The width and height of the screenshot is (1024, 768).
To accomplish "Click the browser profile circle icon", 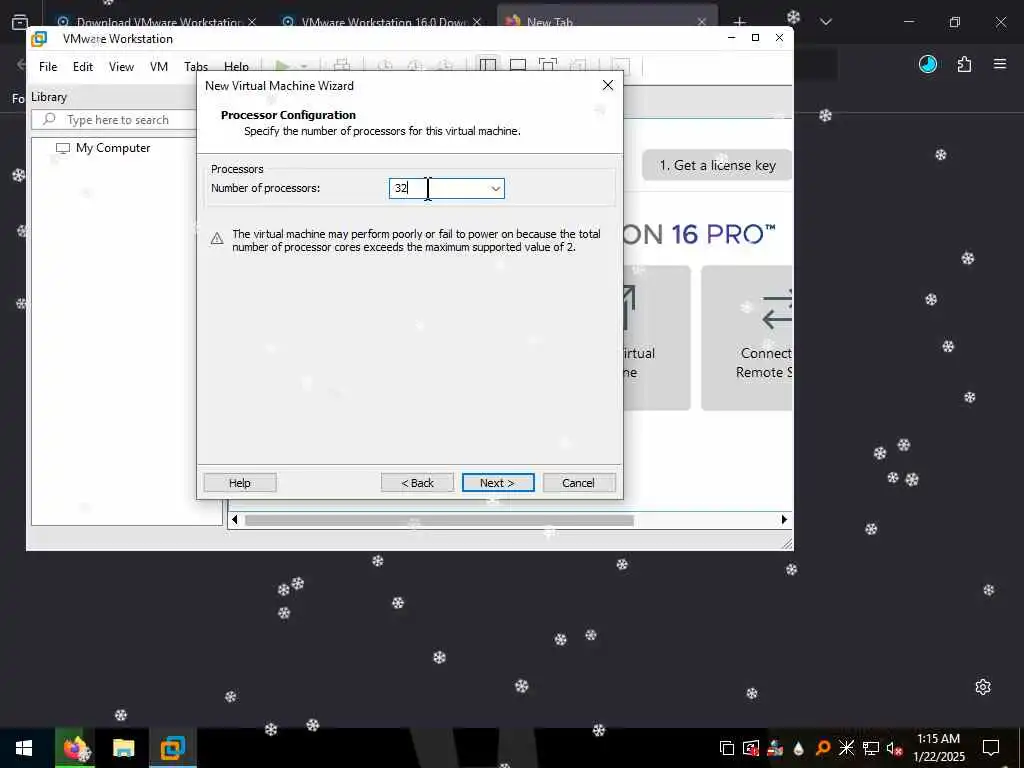I will (928, 64).
